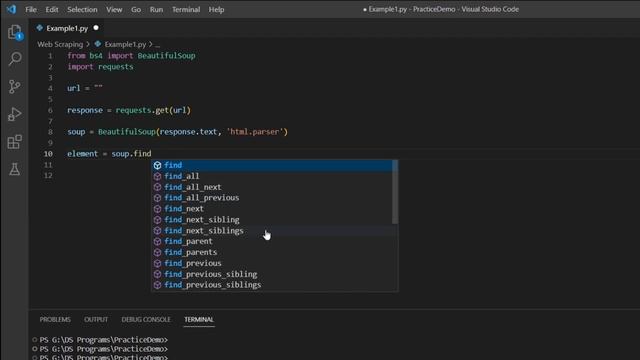
Task: Click the second terminal prompt line
Action: point(104,349)
